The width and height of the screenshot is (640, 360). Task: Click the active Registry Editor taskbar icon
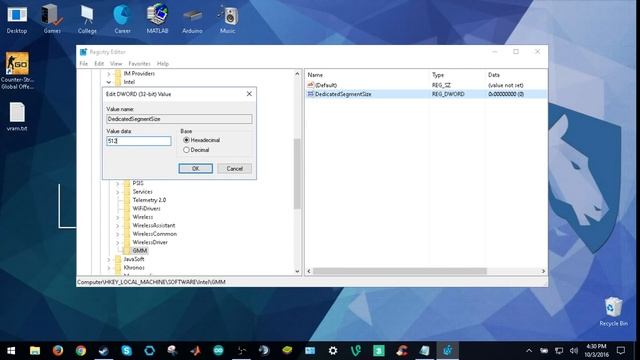click(447, 351)
